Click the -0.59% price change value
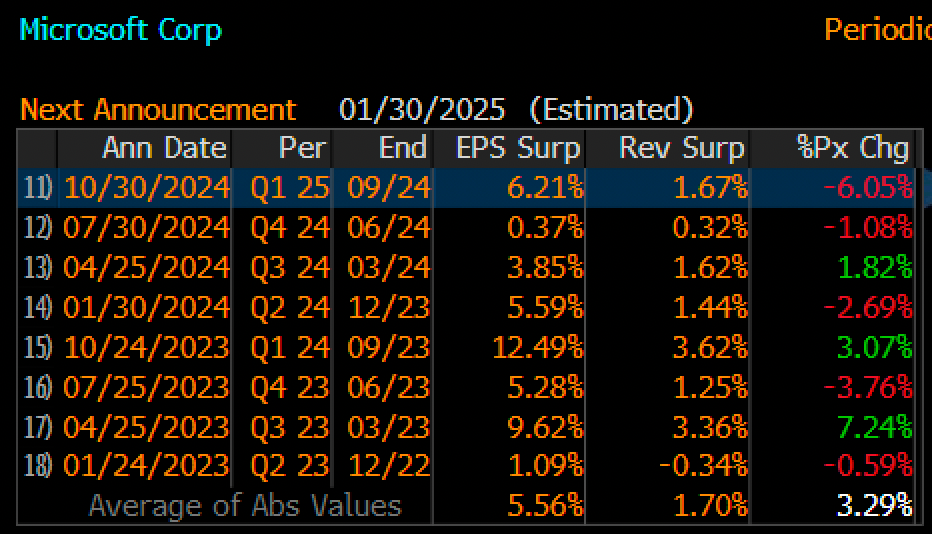The image size is (932, 534). (x=868, y=466)
